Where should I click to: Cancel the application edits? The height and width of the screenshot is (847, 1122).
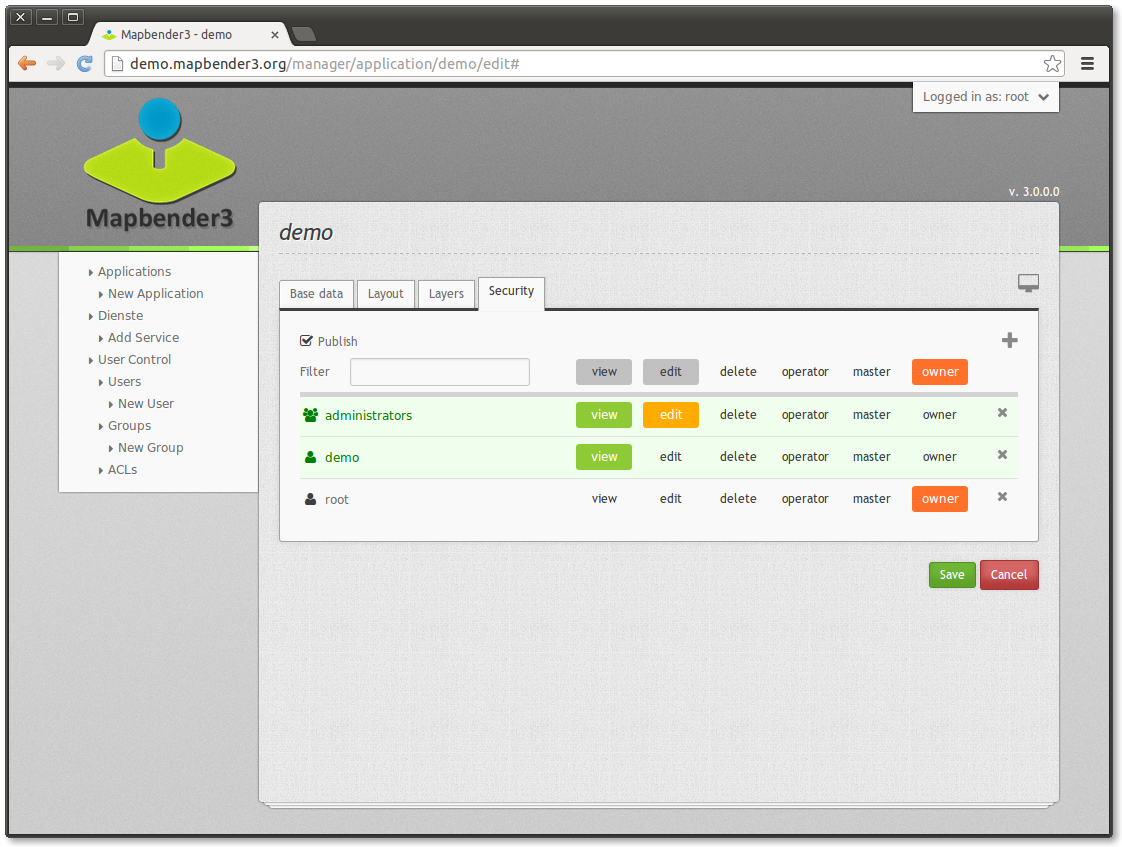1009,574
